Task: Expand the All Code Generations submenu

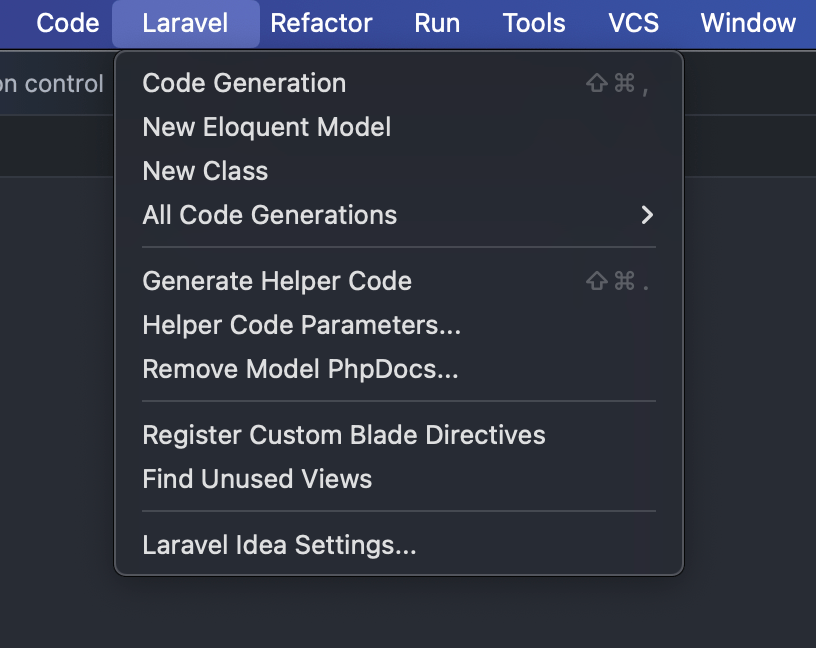Action: [270, 215]
